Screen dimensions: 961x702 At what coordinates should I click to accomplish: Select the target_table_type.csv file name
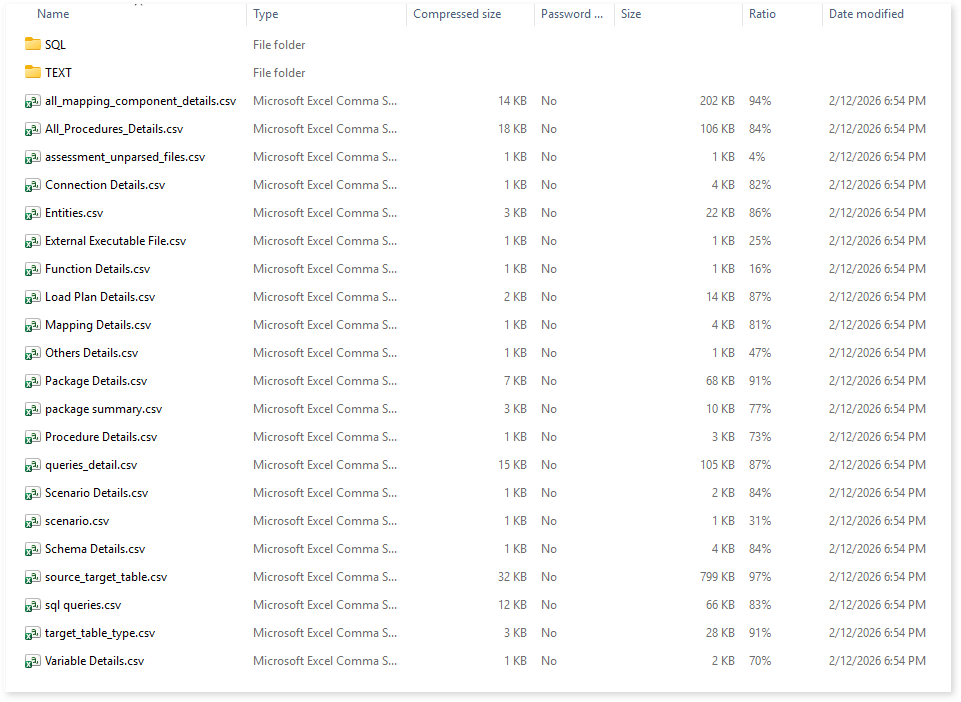(x=100, y=633)
